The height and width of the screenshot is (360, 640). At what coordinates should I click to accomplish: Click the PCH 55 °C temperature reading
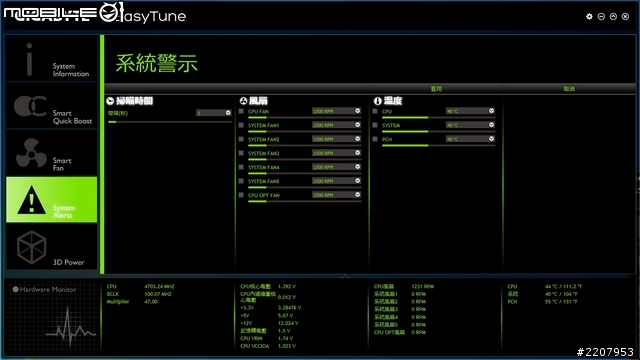click(x=561, y=302)
